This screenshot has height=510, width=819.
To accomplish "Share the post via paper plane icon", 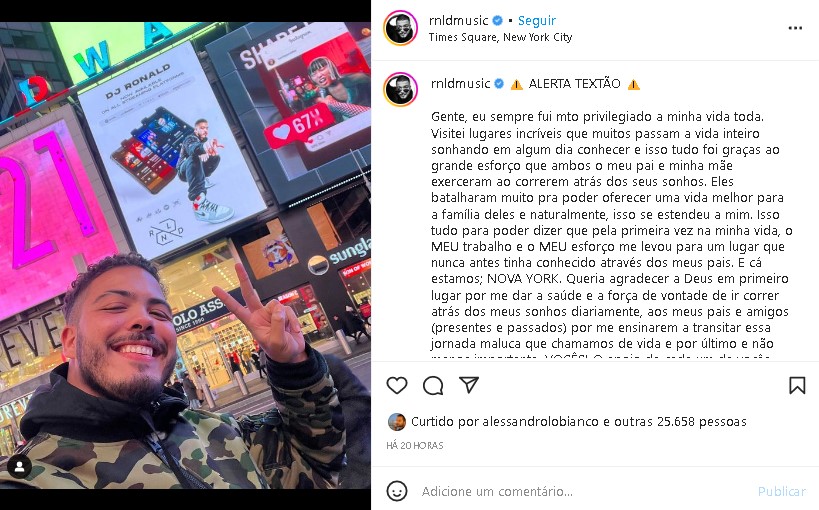I will coord(469,385).
